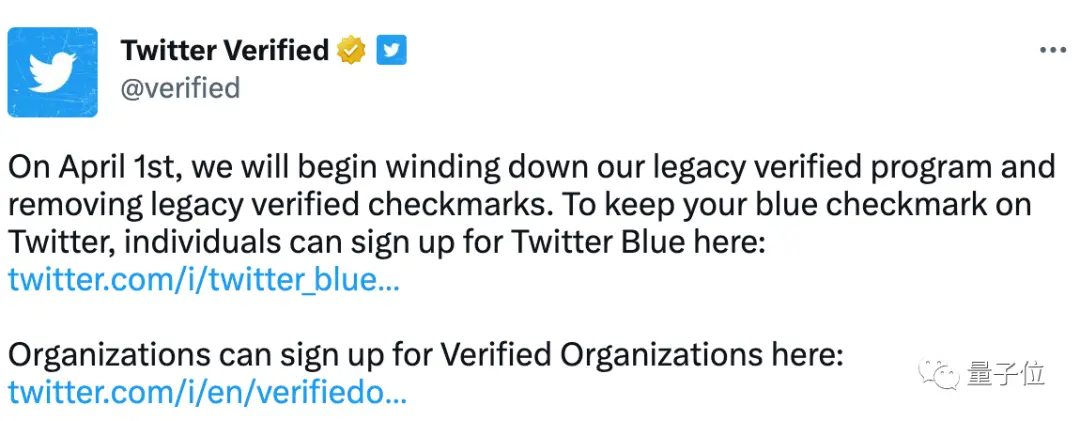Click the WeChat logo in the watermark
Screen dimensions: 1080x421
(x=940, y=375)
